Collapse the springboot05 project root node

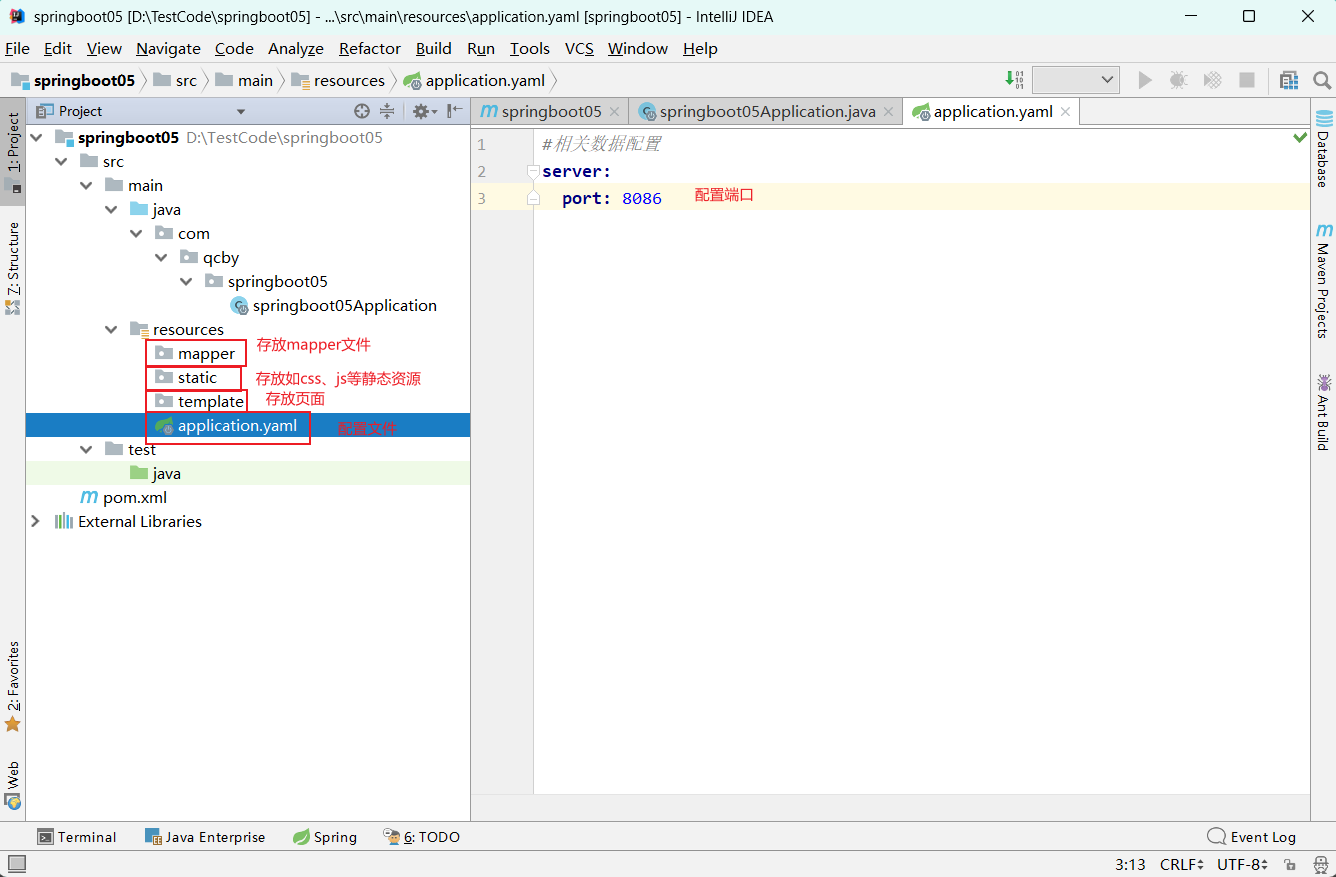[36, 138]
